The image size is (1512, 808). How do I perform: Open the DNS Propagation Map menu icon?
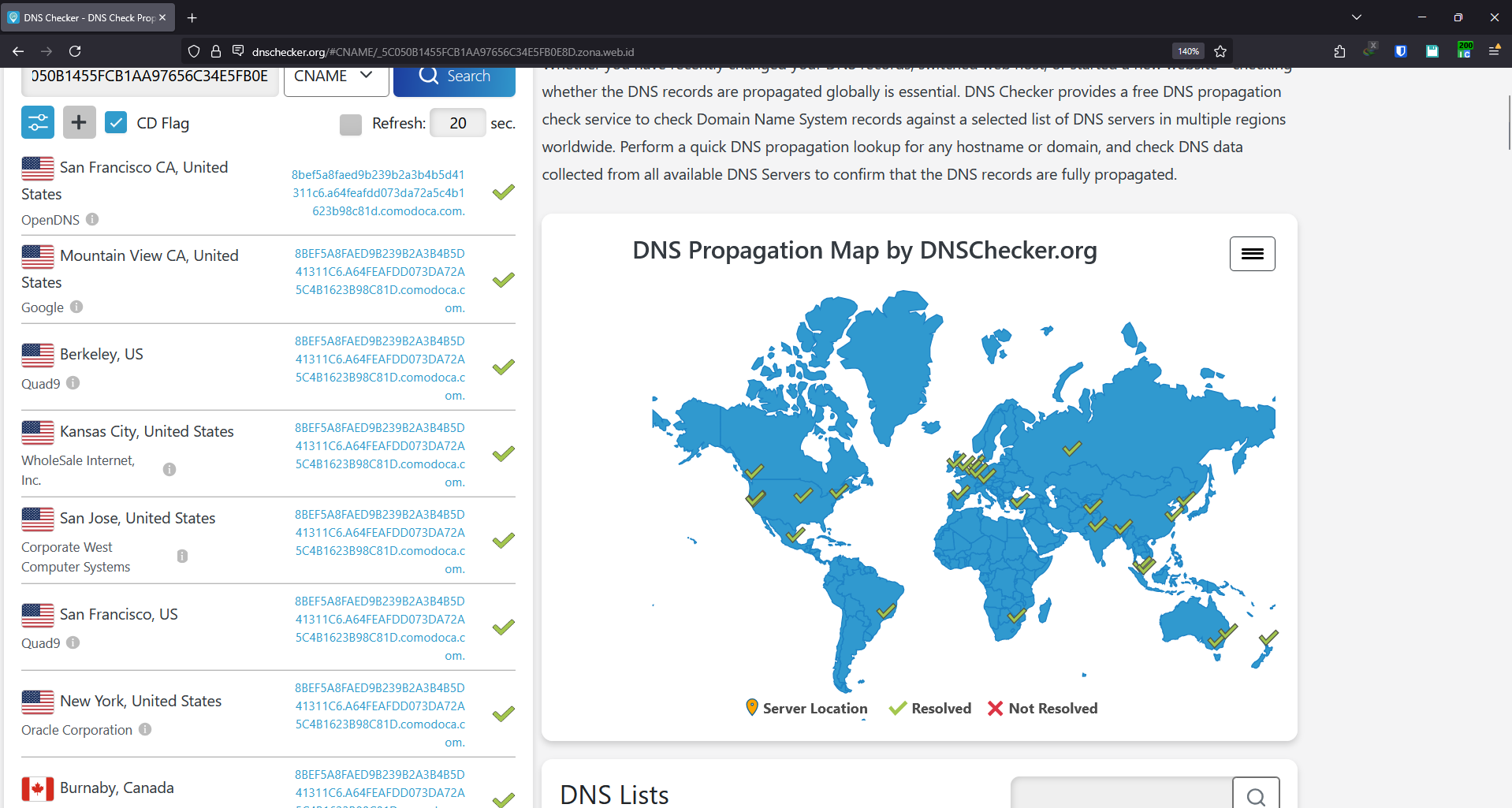pyautogui.click(x=1252, y=253)
